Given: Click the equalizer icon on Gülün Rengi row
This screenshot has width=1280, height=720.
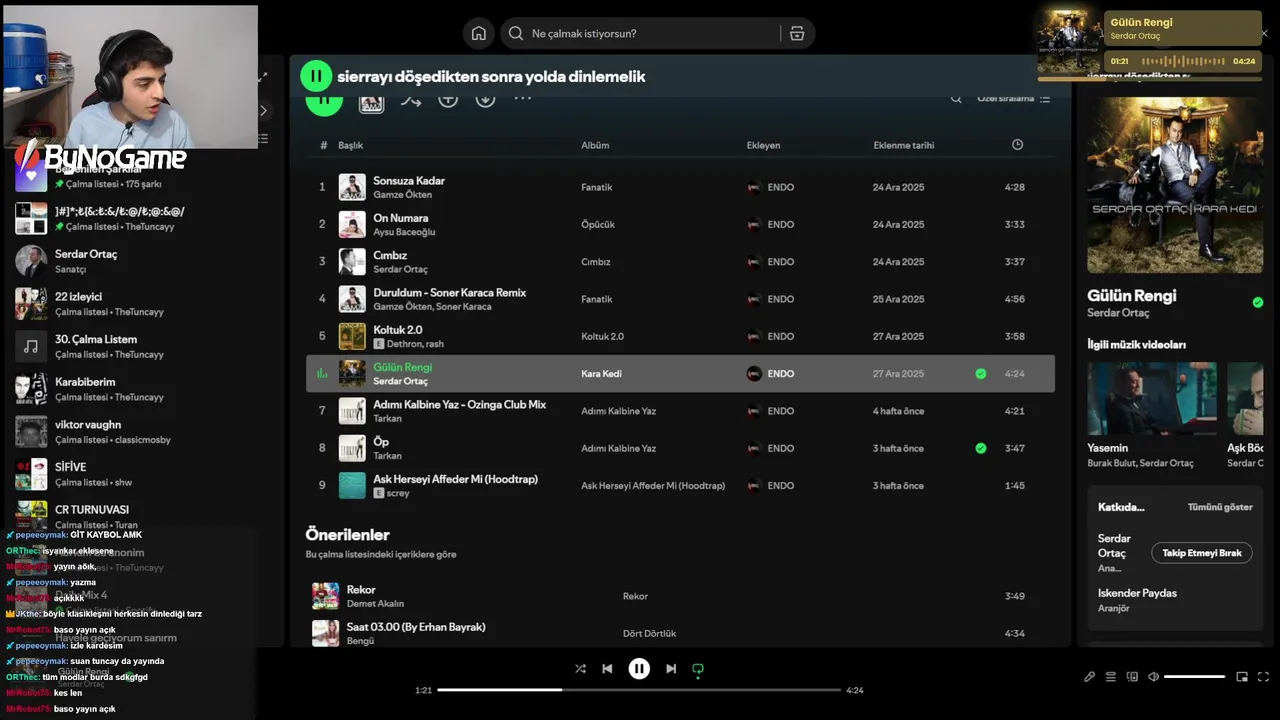Looking at the screenshot, I should point(322,374).
